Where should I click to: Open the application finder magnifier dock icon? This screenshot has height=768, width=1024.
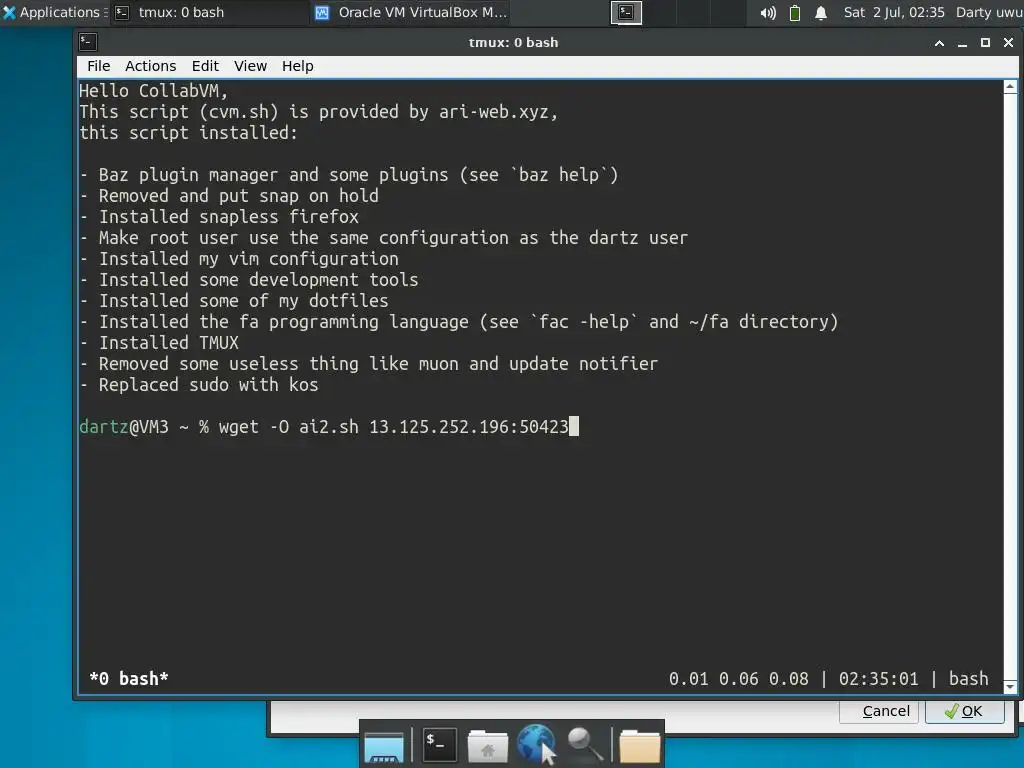pos(584,744)
